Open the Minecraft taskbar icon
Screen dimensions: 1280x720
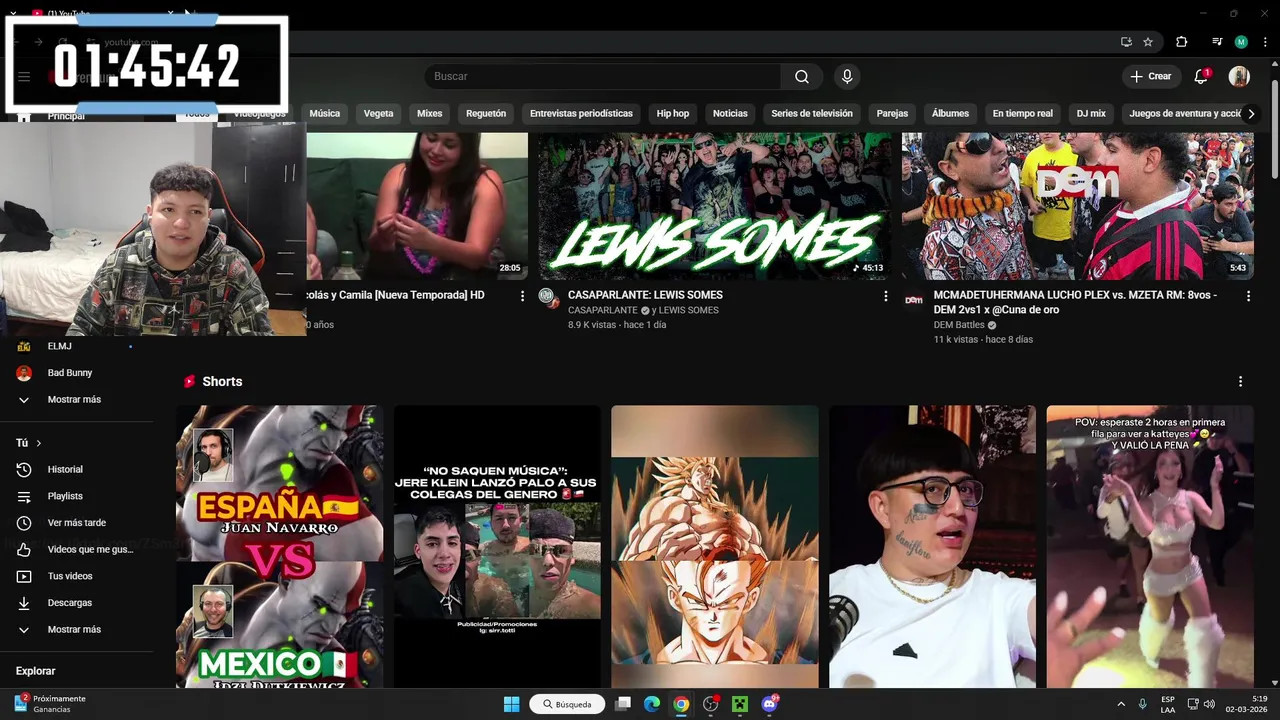tap(740, 704)
